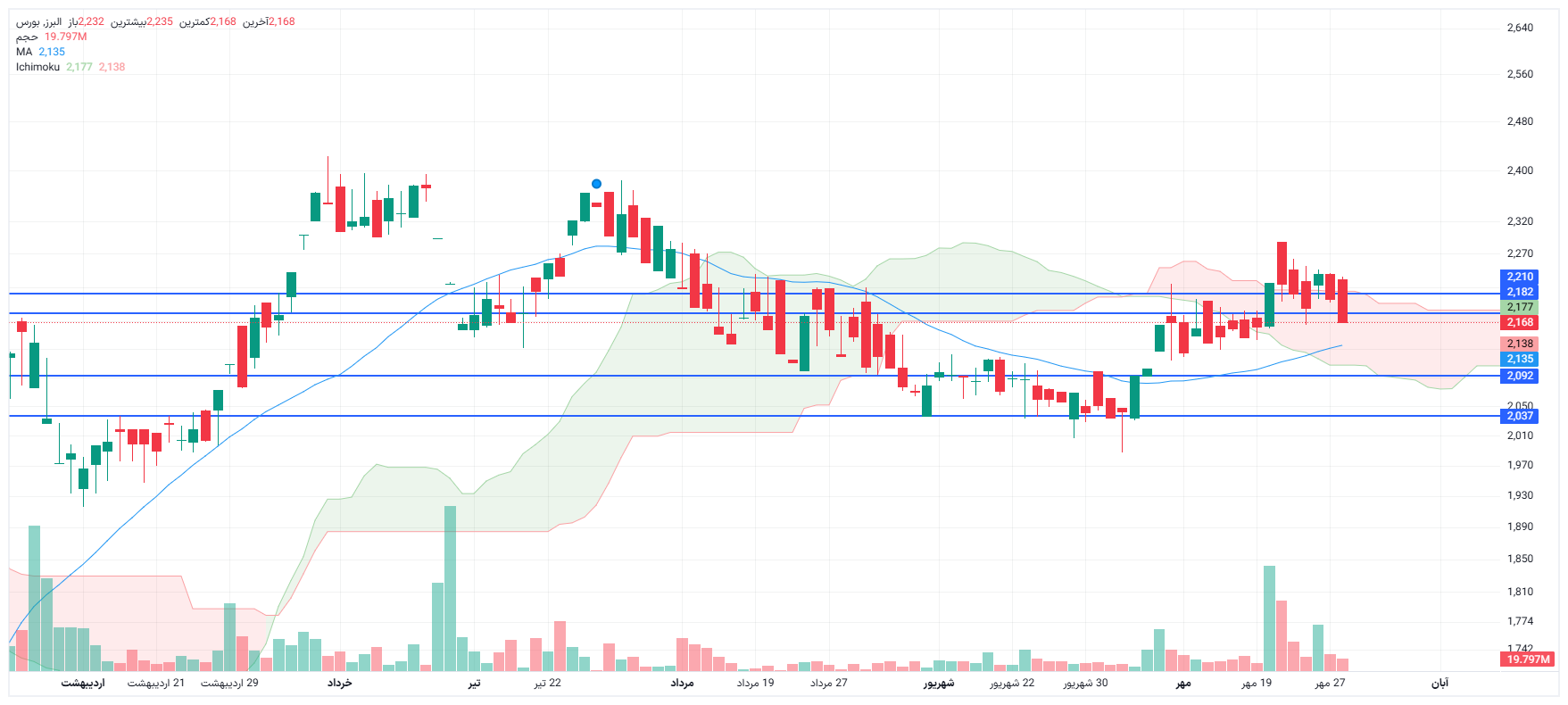Viewport: 1568px width, 705px height.
Task: Click the 27 مهر date label
Action: click(x=1330, y=683)
